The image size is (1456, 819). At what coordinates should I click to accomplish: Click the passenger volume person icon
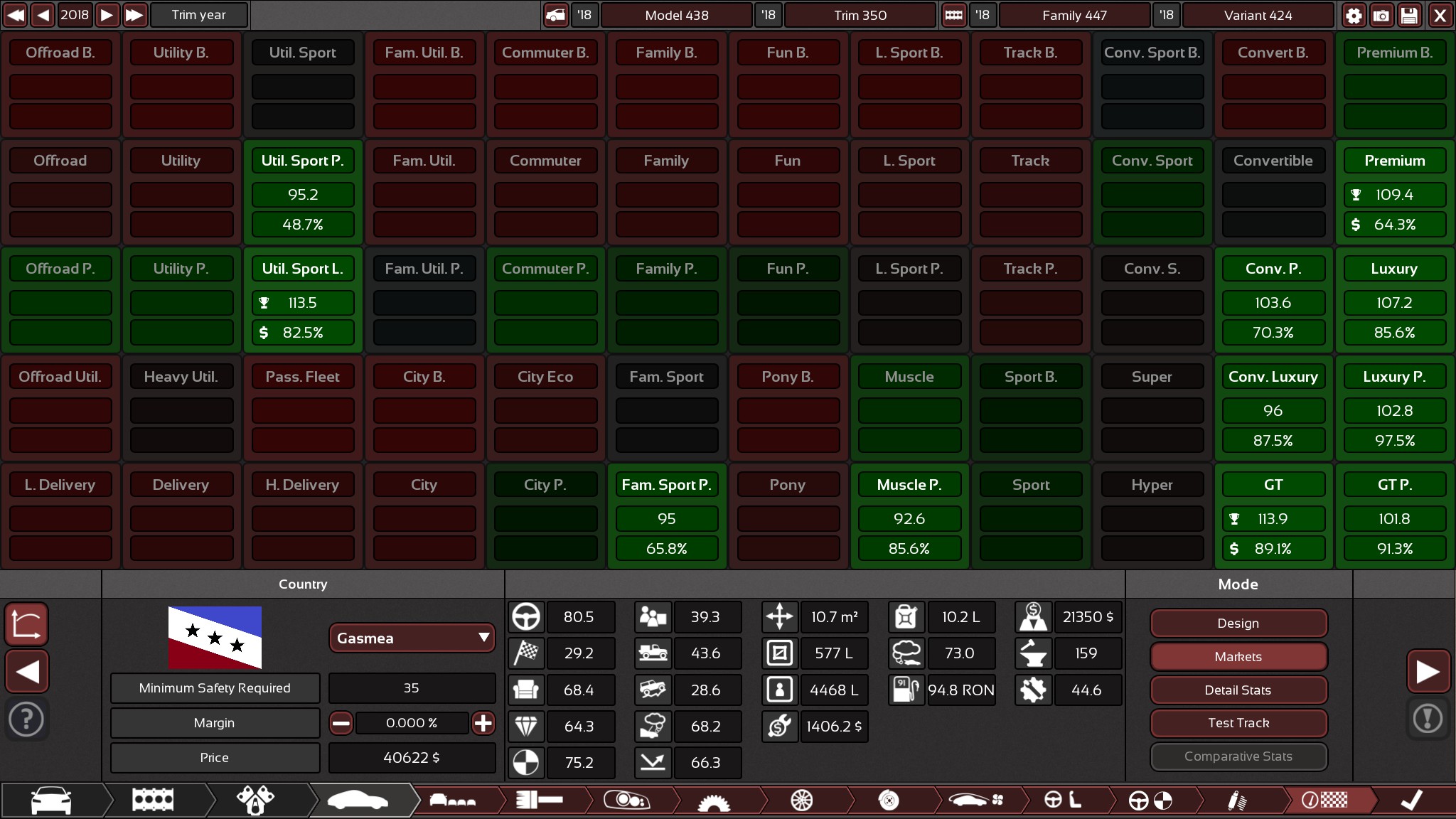780,690
